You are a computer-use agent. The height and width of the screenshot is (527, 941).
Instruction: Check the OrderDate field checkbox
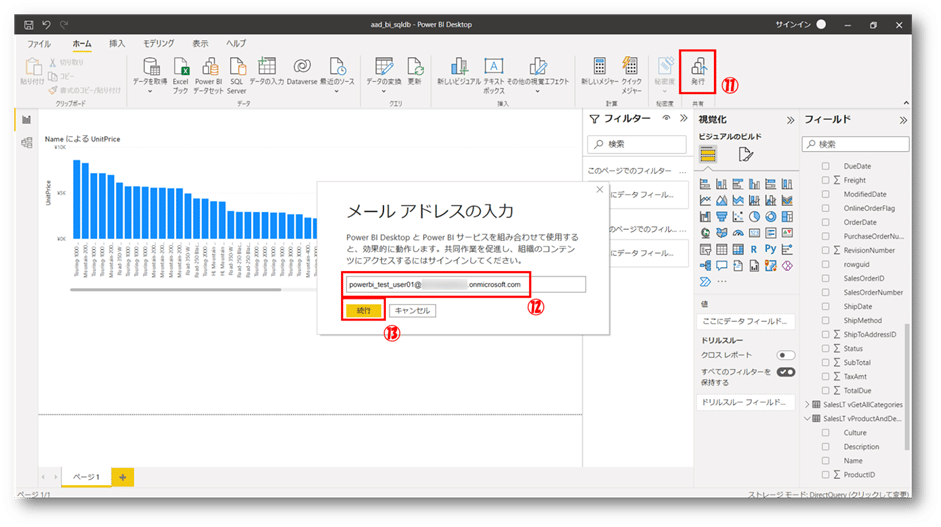826,222
